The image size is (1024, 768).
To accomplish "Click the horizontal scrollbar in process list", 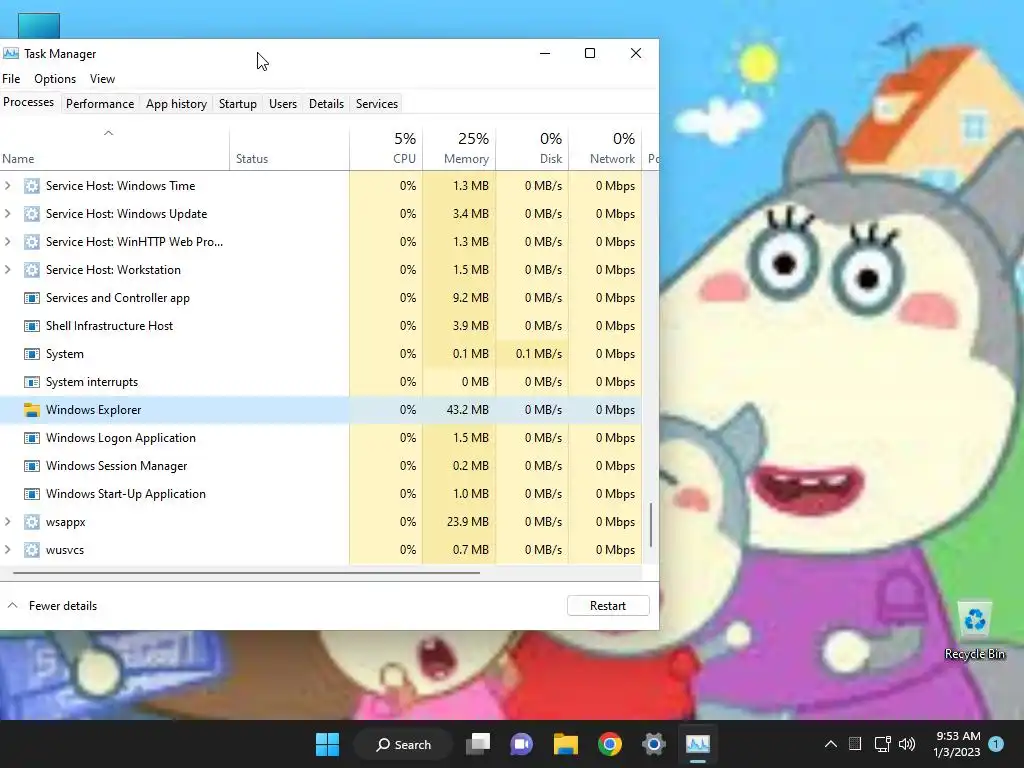I will pyautogui.click(x=247, y=573).
